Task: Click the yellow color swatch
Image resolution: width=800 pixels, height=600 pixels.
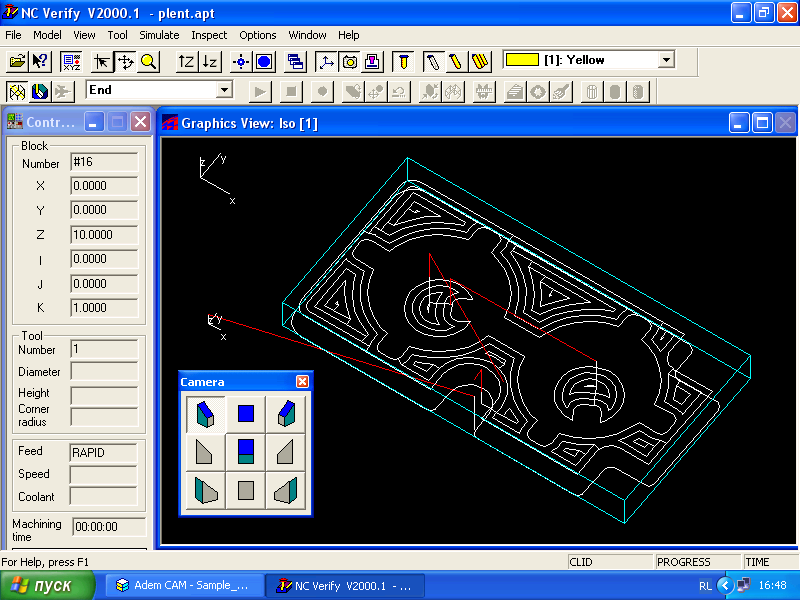Action: click(x=522, y=60)
